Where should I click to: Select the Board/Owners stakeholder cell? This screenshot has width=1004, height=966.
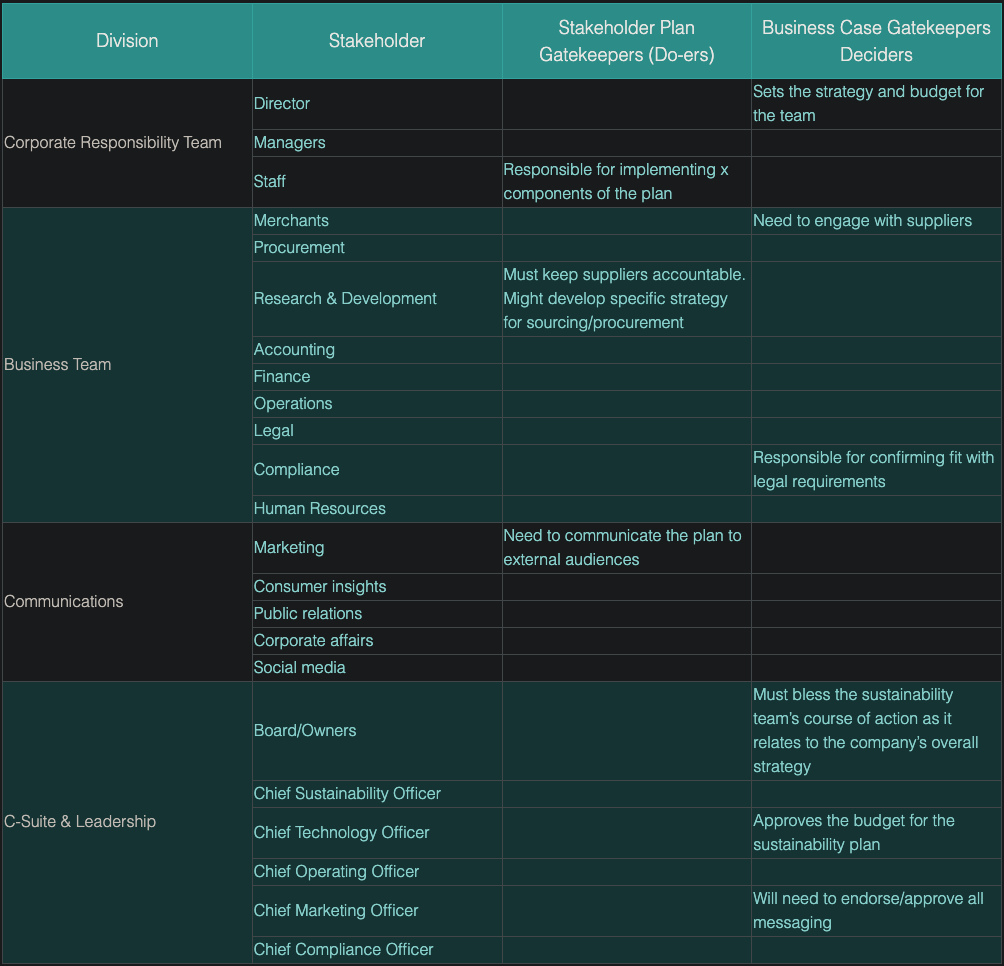pos(305,730)
